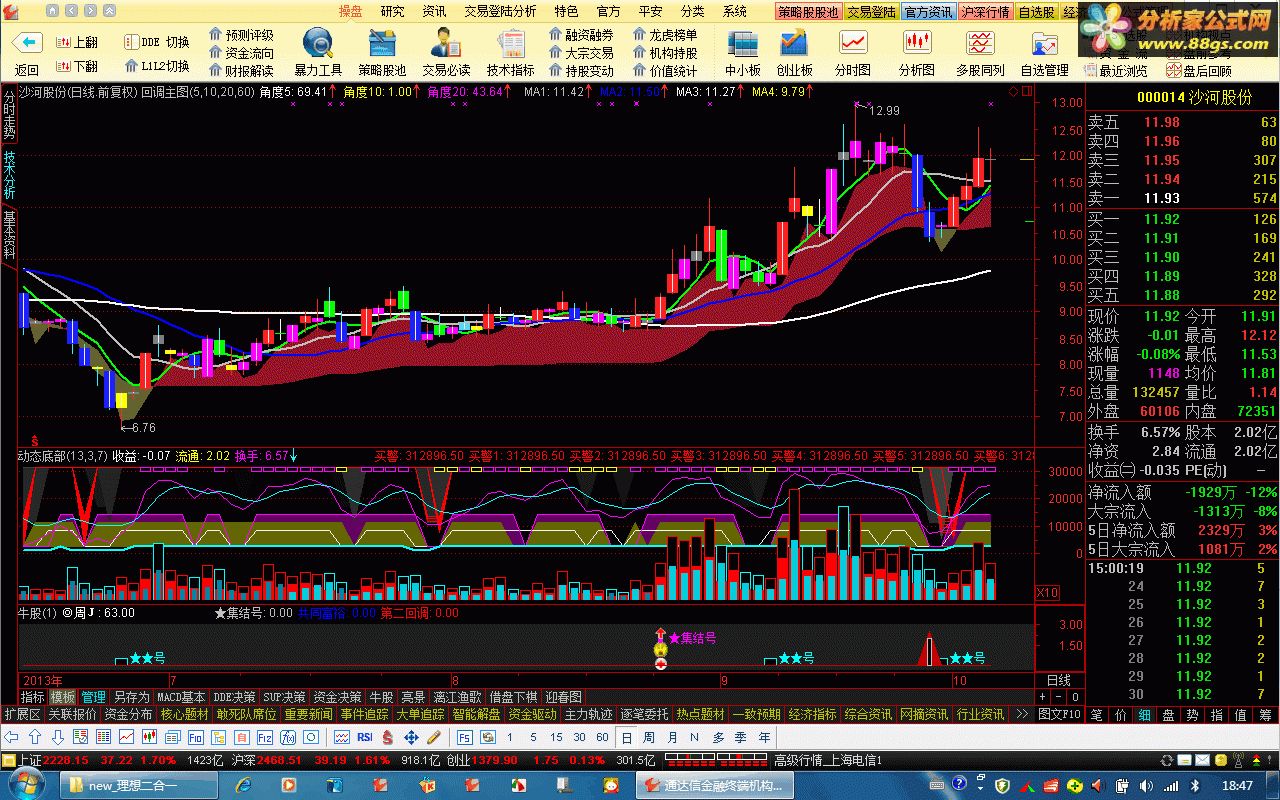Open the 中小板 icon
The width and height of the screenshot is (1280, 800).
tap(743, 43)
